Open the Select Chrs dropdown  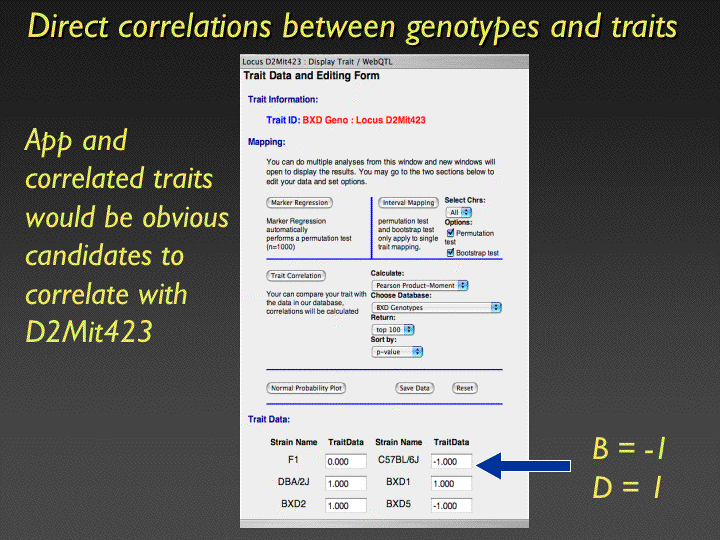(x=460, y=213)
